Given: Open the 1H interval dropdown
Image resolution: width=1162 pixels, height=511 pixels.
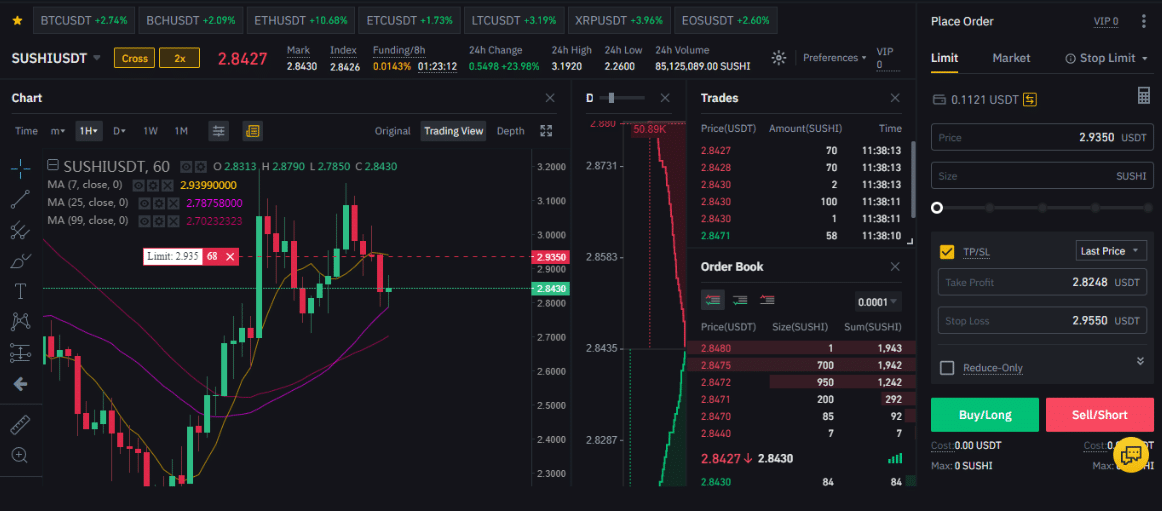Looking at the screenshot, I should point(88,131).
